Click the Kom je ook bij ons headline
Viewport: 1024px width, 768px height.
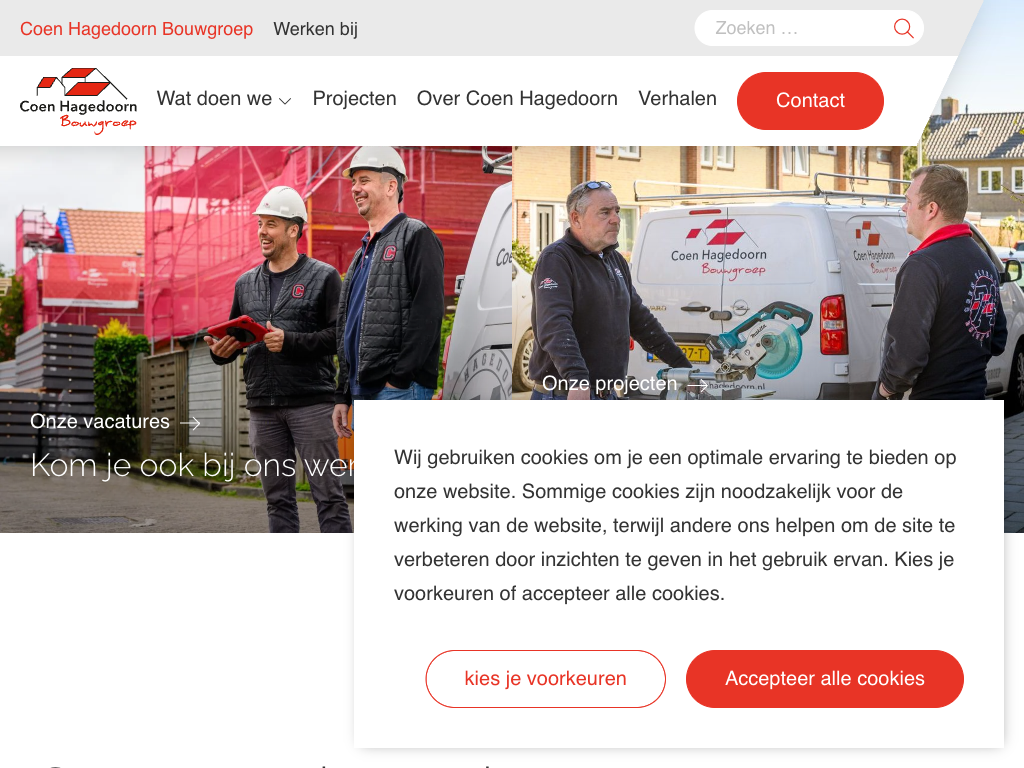click(192, 466)
